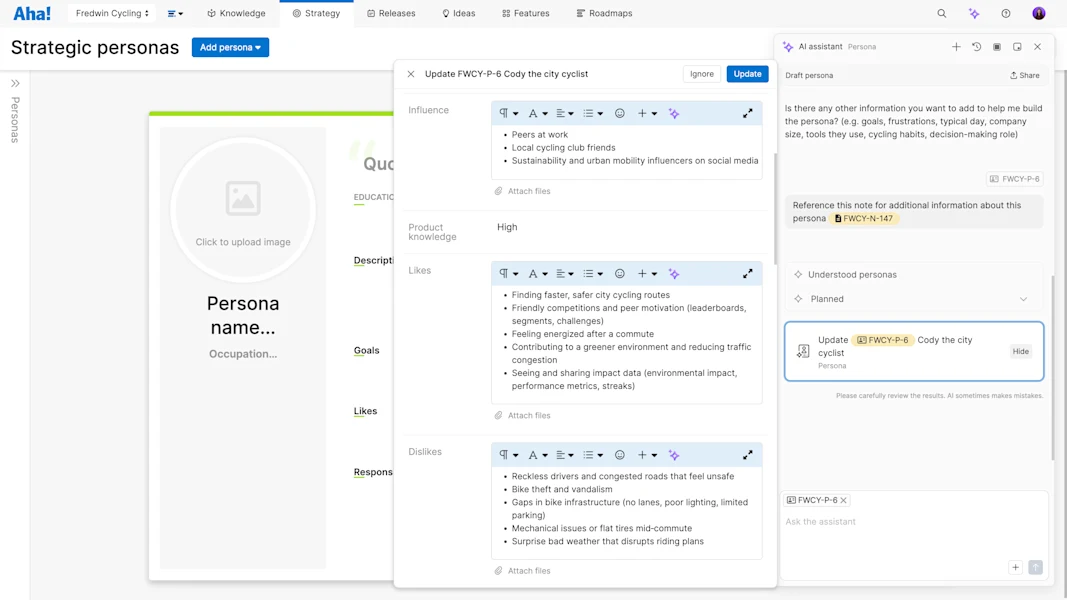Open alignment dropdown in Influence toolbar
This screenshot has width=1067, height=600.
565,114
